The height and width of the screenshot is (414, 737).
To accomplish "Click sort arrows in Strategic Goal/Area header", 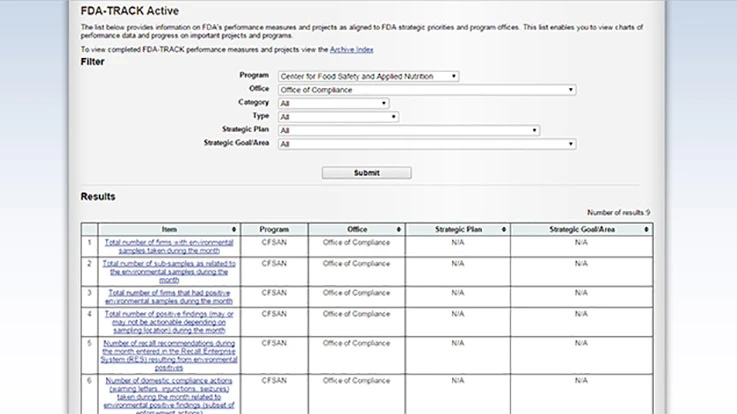I will pos(647,230).
